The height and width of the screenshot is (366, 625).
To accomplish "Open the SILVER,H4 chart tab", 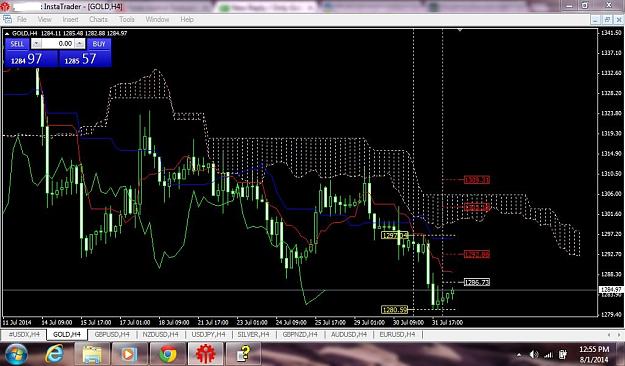I will tap(254, 334).
